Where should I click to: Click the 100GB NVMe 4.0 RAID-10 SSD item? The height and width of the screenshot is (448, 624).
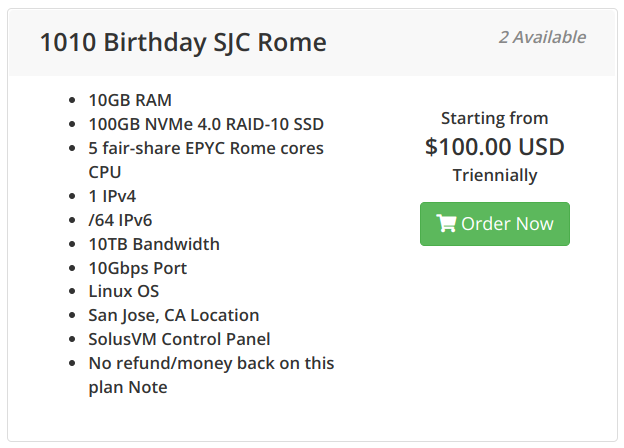206,124
